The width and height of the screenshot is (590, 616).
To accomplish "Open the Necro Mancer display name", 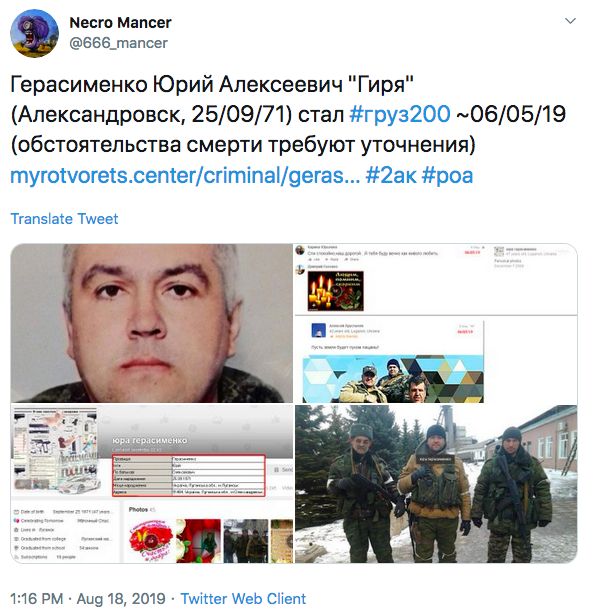I will pos(120,23).
